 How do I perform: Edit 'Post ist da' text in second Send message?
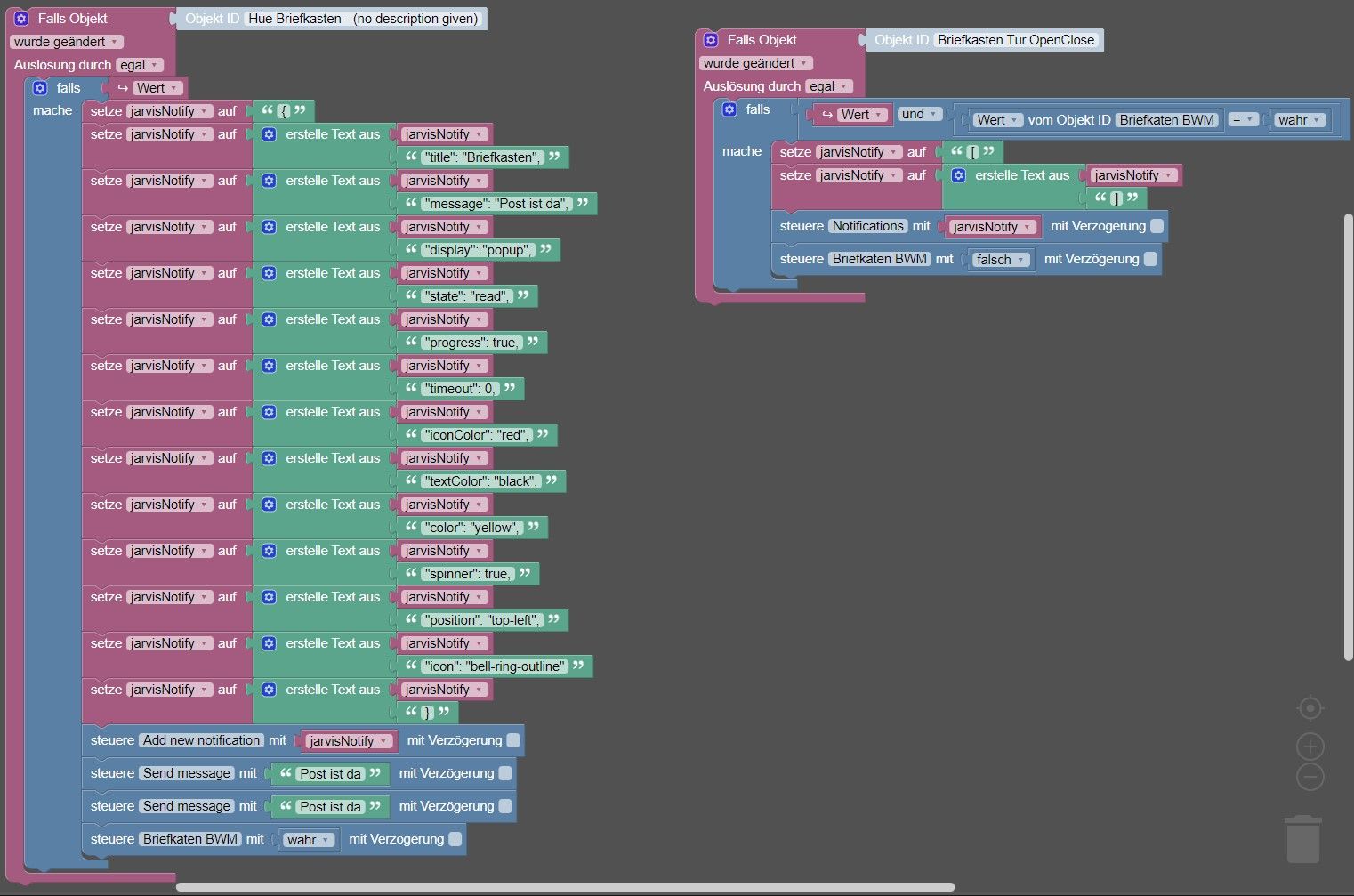tap(330, 807)
